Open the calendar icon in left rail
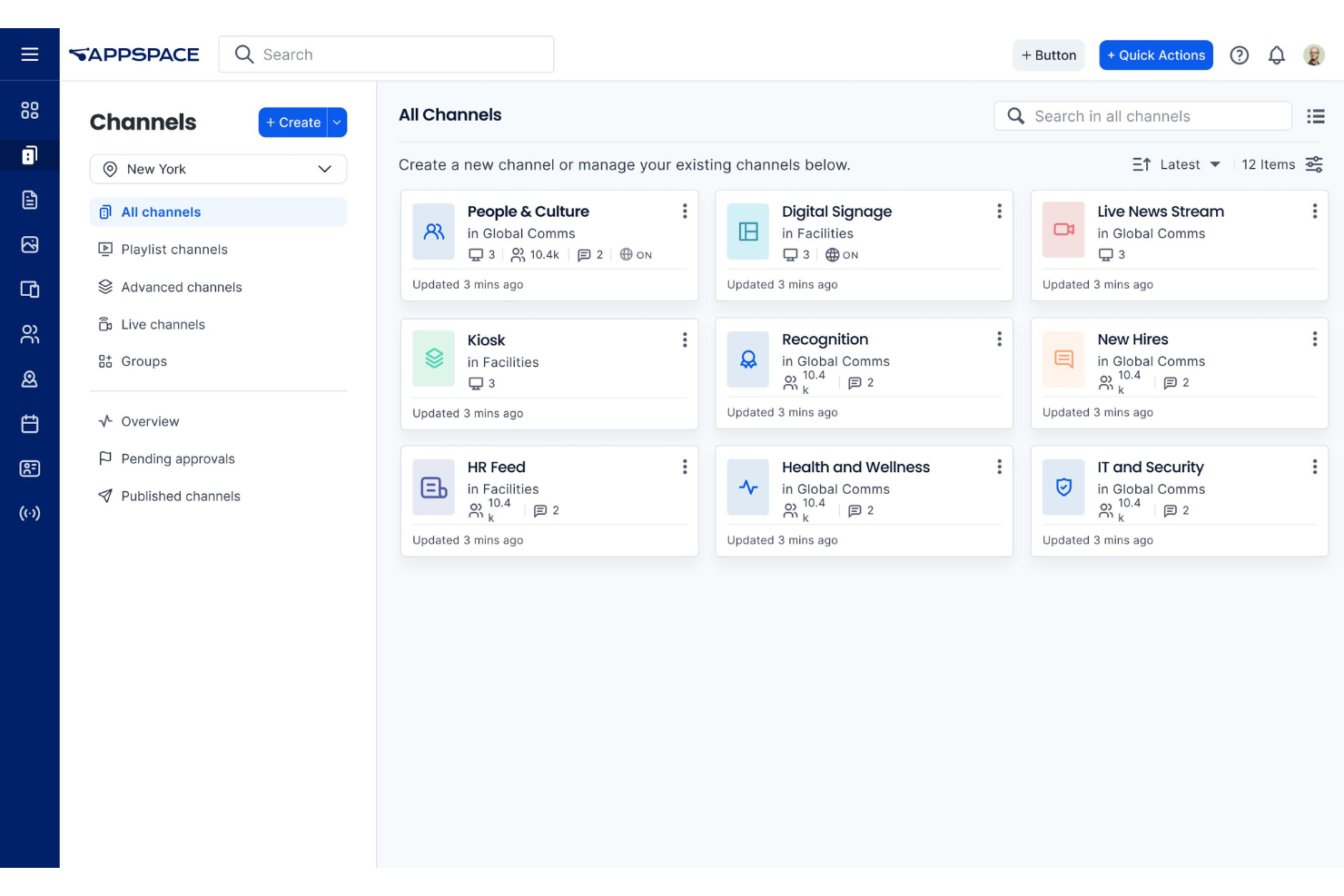 point(30,424)
